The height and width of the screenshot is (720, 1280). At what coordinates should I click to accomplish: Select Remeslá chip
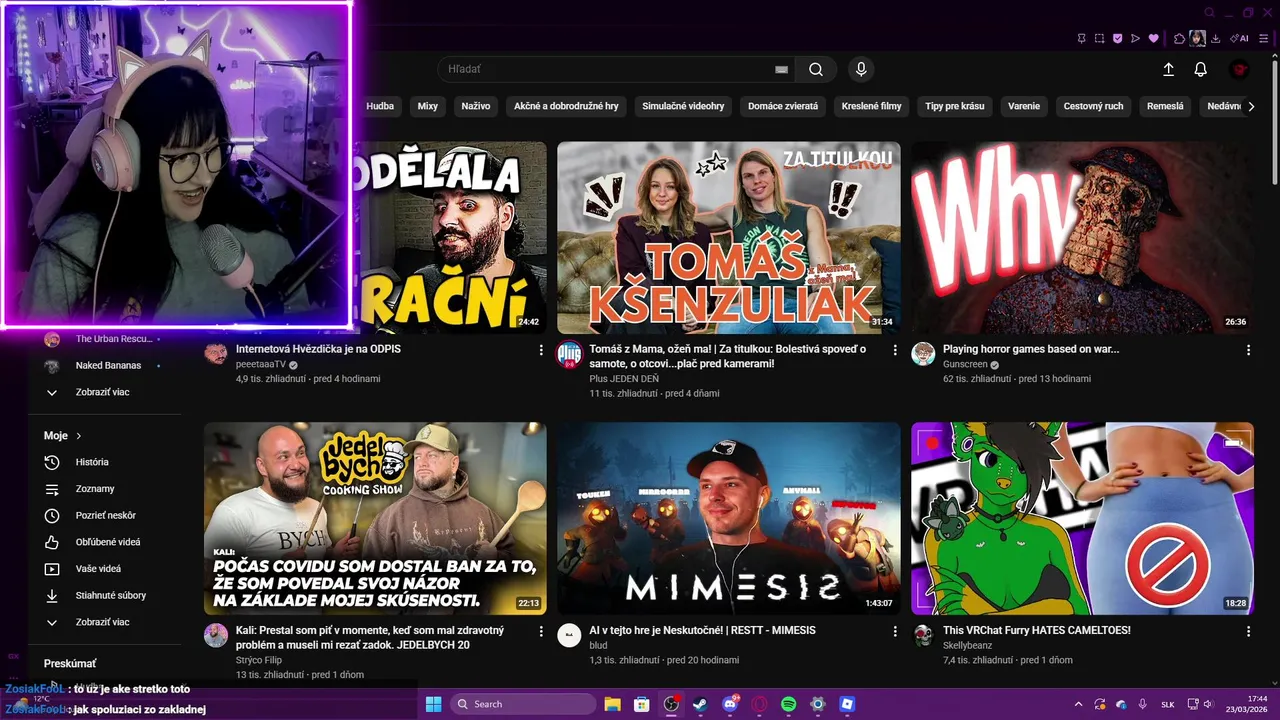(x=1165, y=106)
